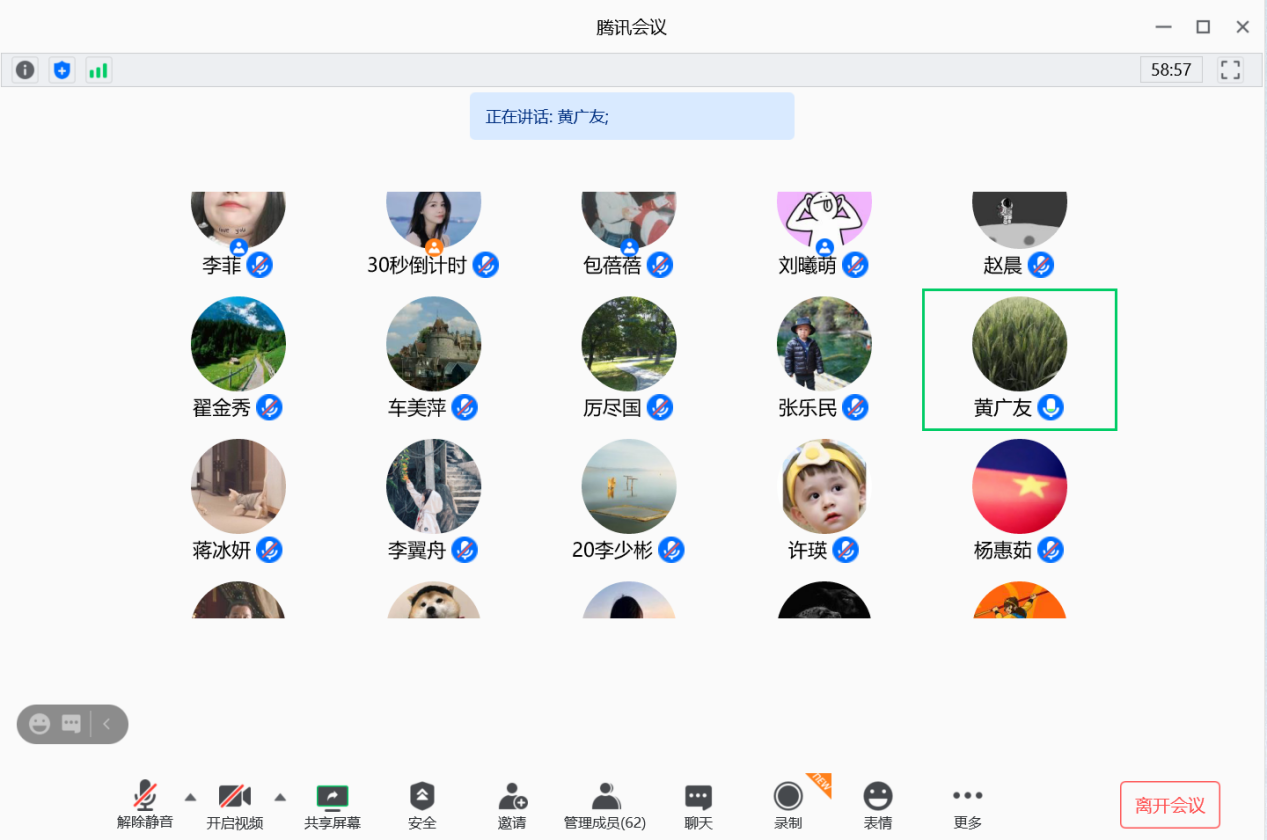
Task: Open the 表情 emoji reactions
Action: coord(878,806)
